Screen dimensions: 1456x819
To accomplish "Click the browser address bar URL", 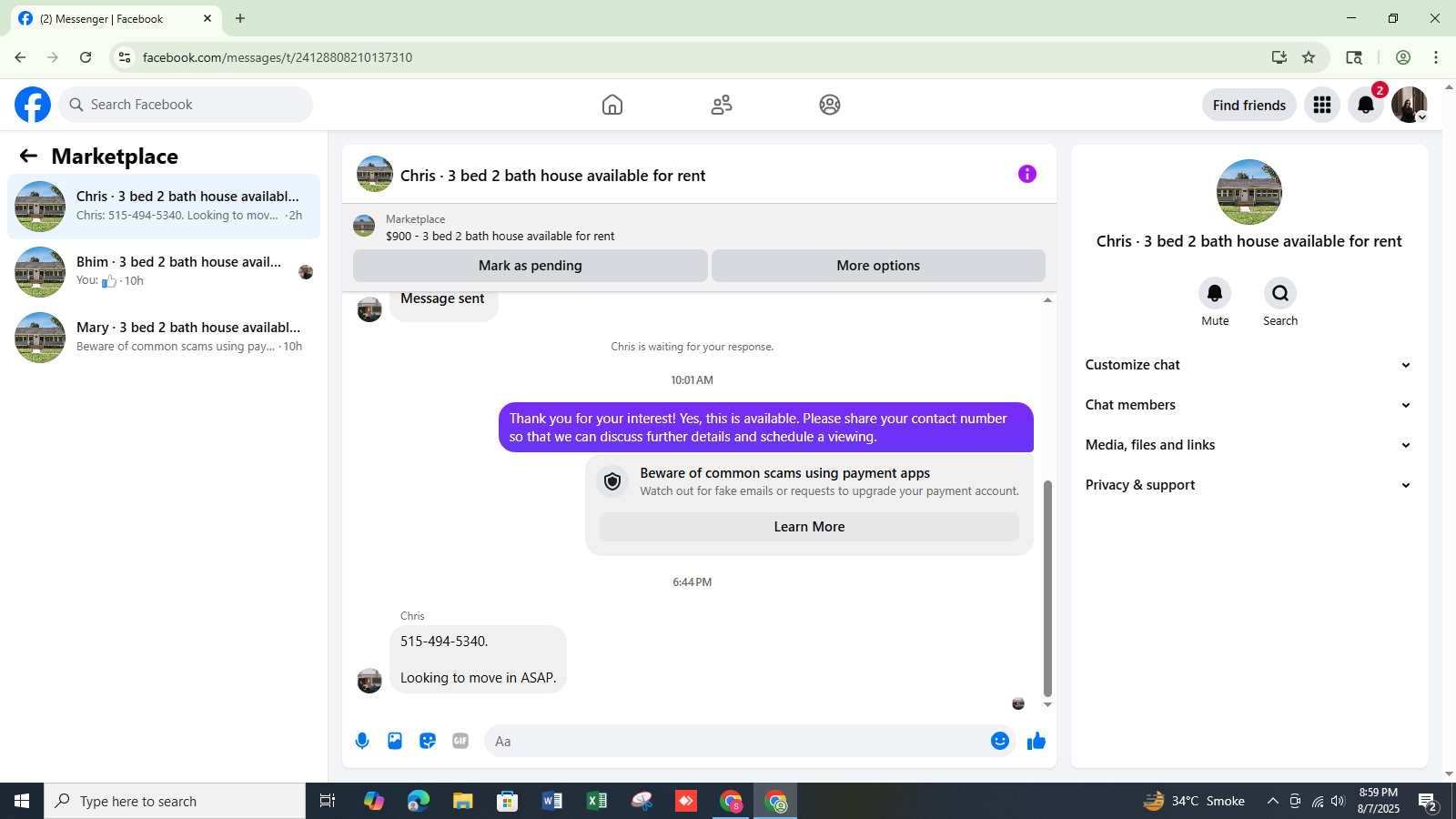I will tap(278, 57).
